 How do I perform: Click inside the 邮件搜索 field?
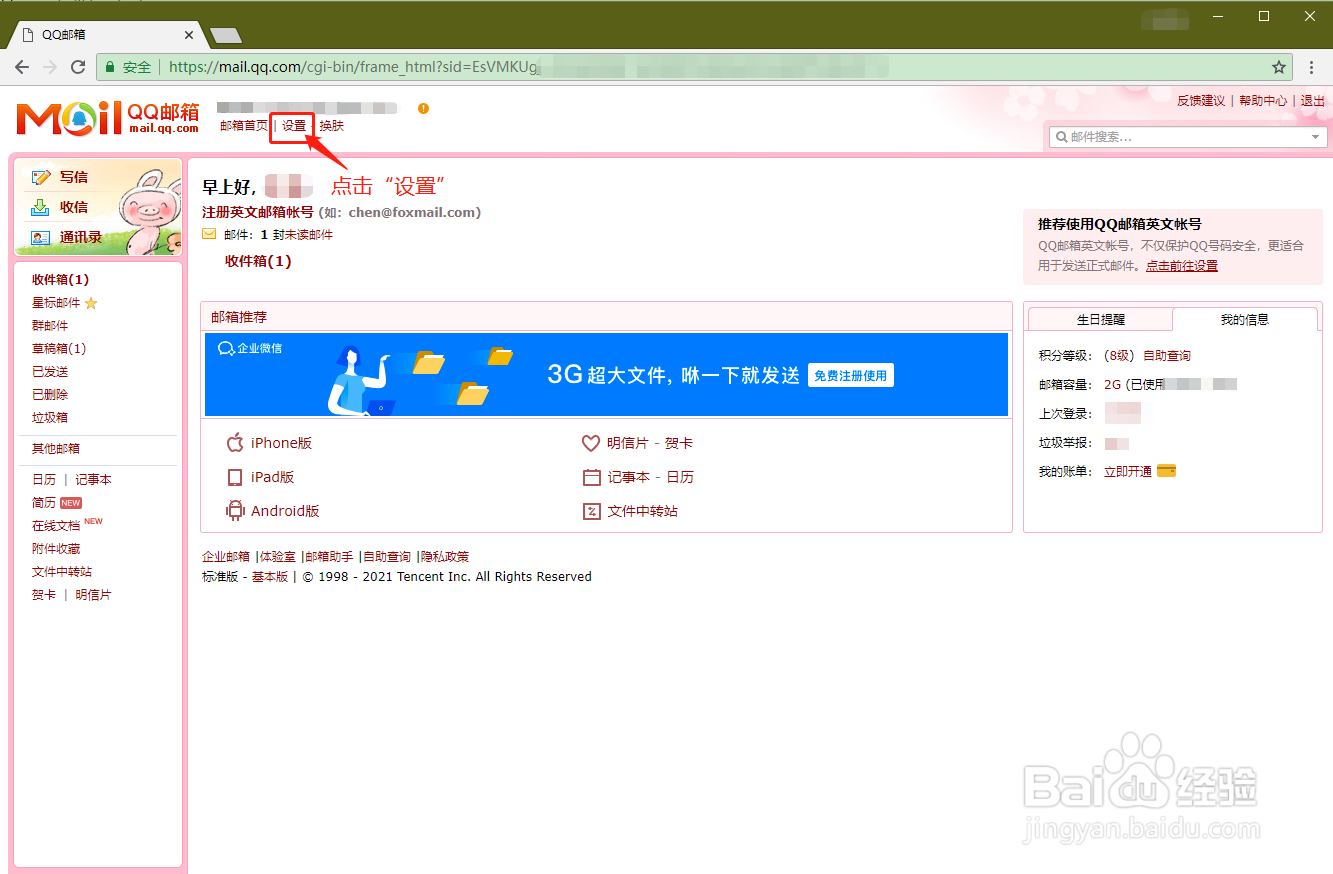[x=1188, y=137]
